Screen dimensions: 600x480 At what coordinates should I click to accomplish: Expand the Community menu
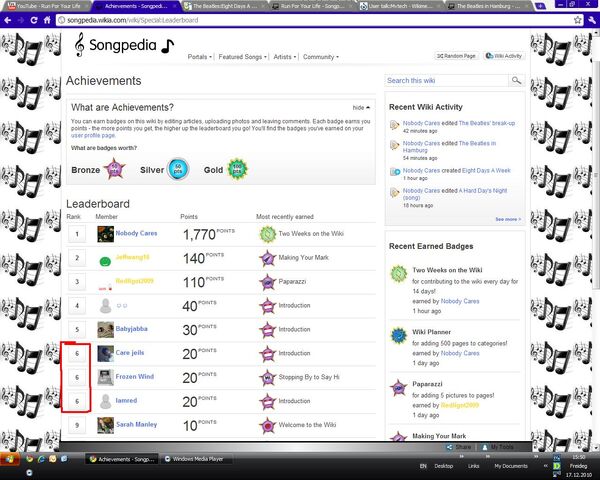click(x=321, y=57)
